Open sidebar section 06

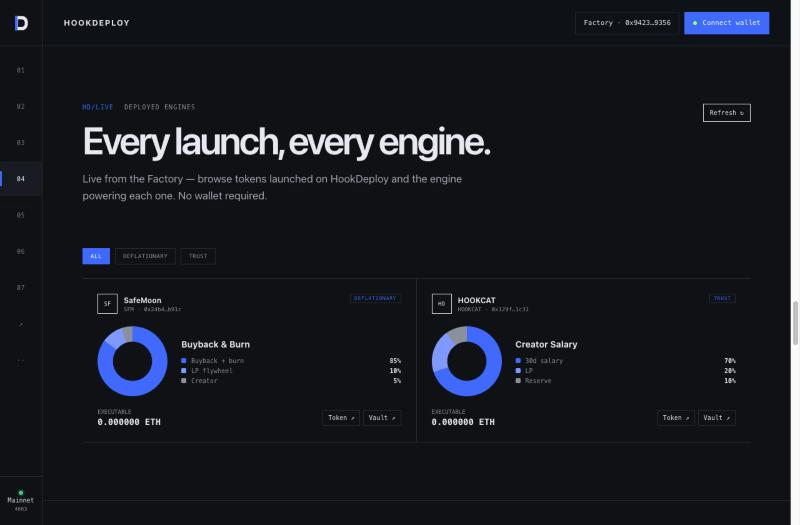[x=20, y=251]
